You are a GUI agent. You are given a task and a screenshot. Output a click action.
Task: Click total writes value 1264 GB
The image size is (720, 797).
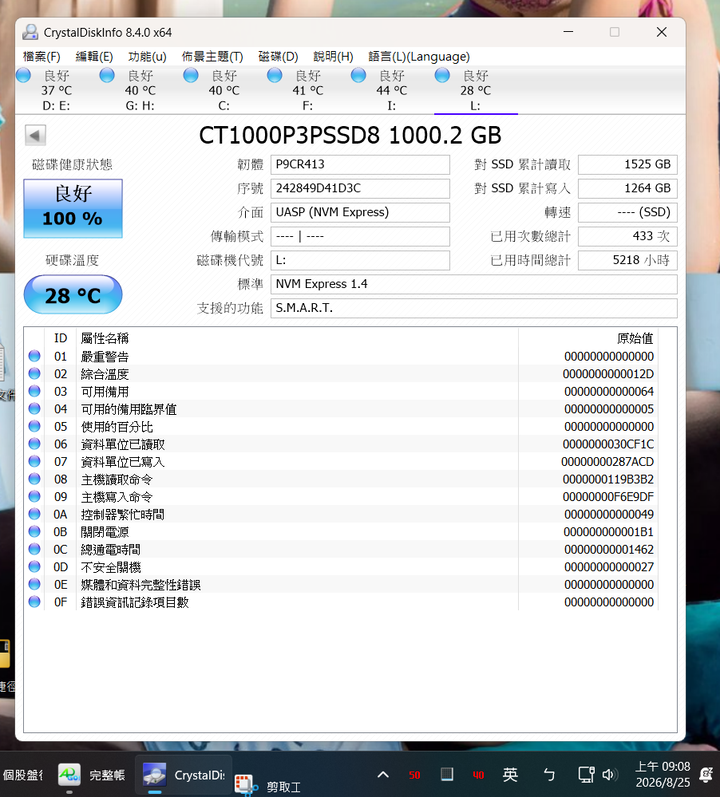pyautogui.click(x=628, y=188)
